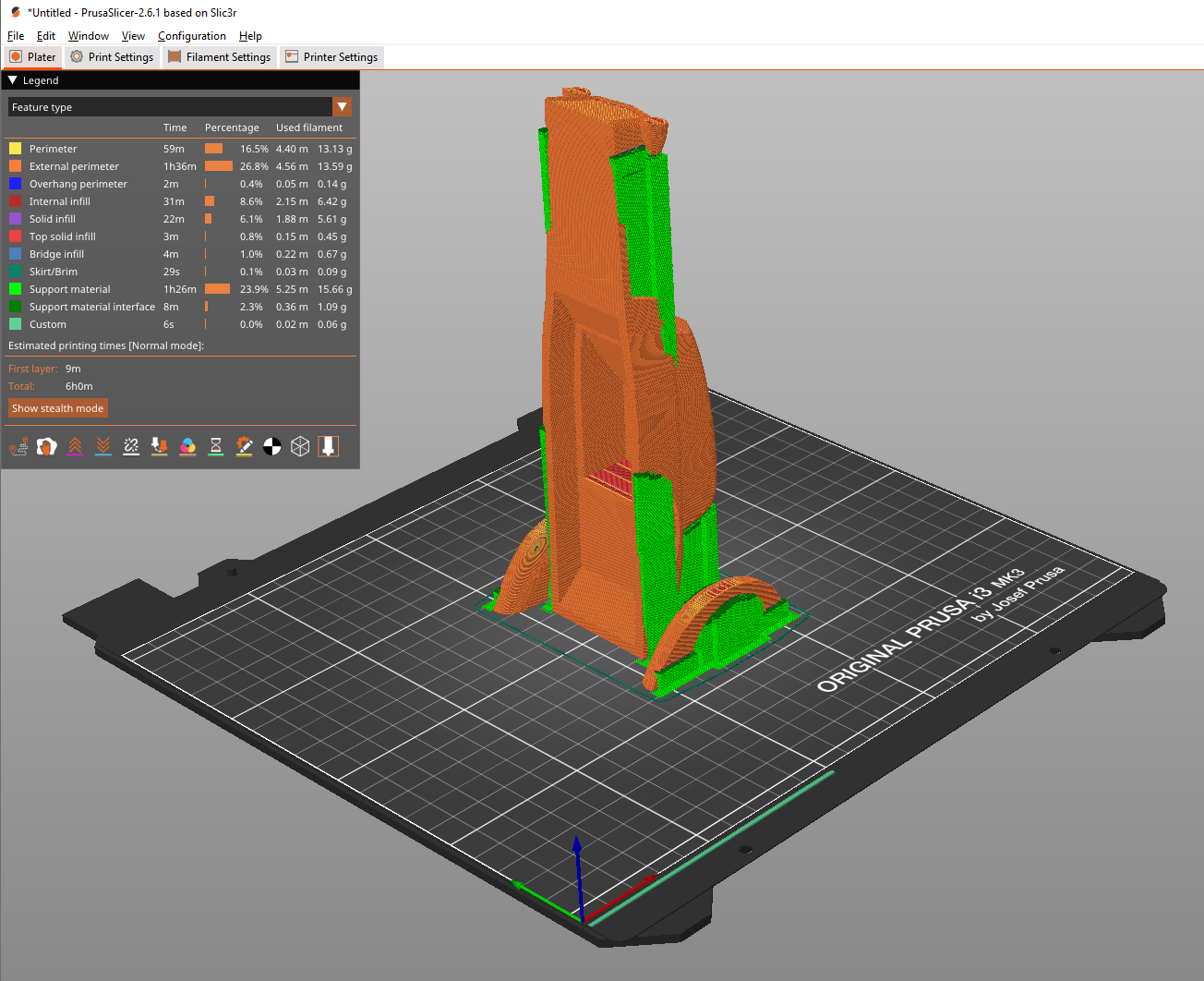Select Bridge infill legend label
The image size is (1204, 981).
point(56,254)
